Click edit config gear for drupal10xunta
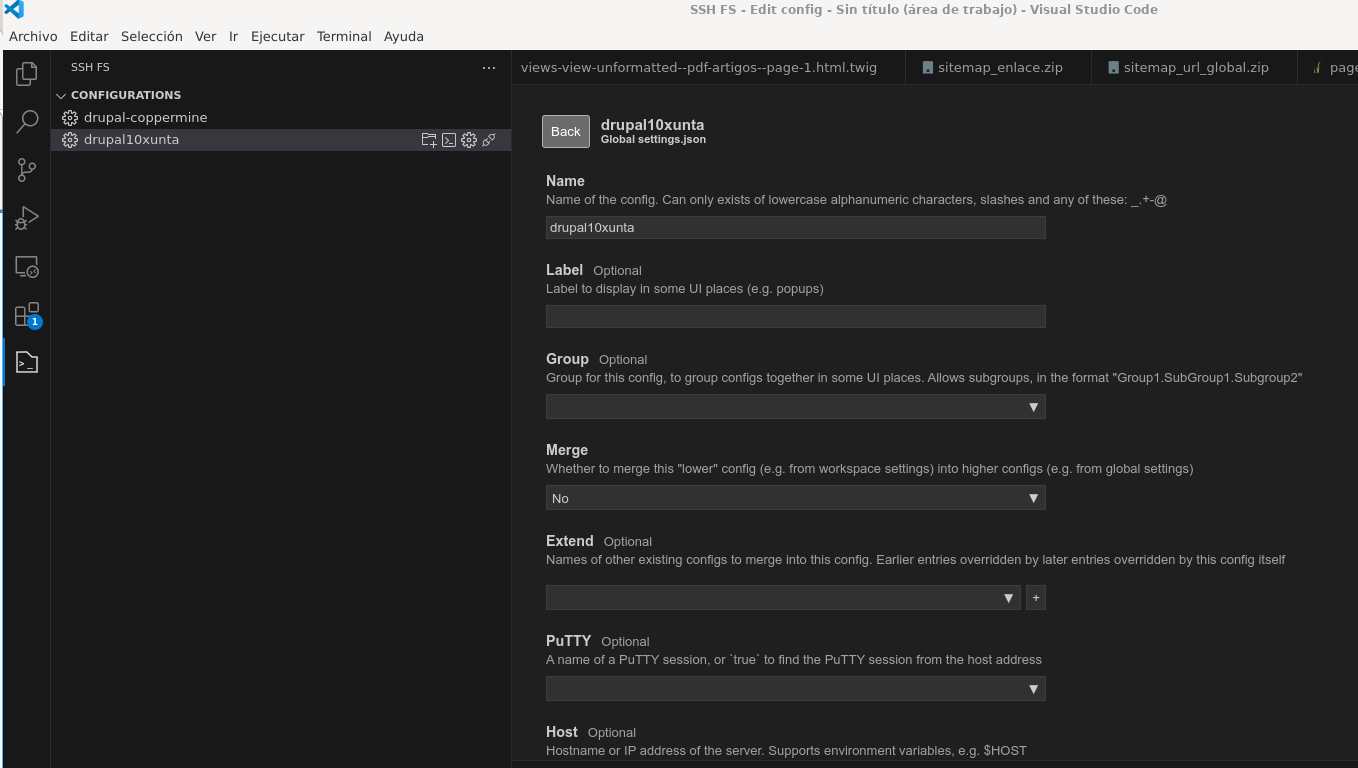Screen dimensions: 1358x768 (469, 140)
